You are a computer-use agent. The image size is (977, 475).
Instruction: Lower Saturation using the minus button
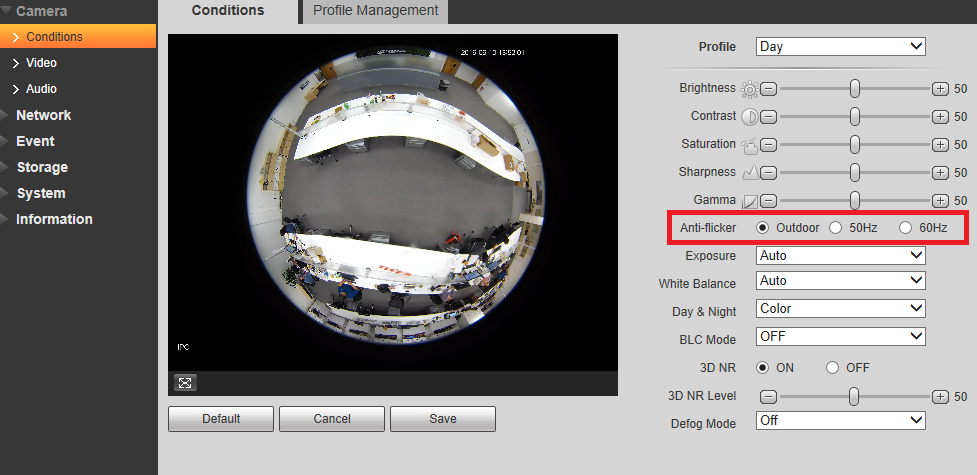[769, 145]
